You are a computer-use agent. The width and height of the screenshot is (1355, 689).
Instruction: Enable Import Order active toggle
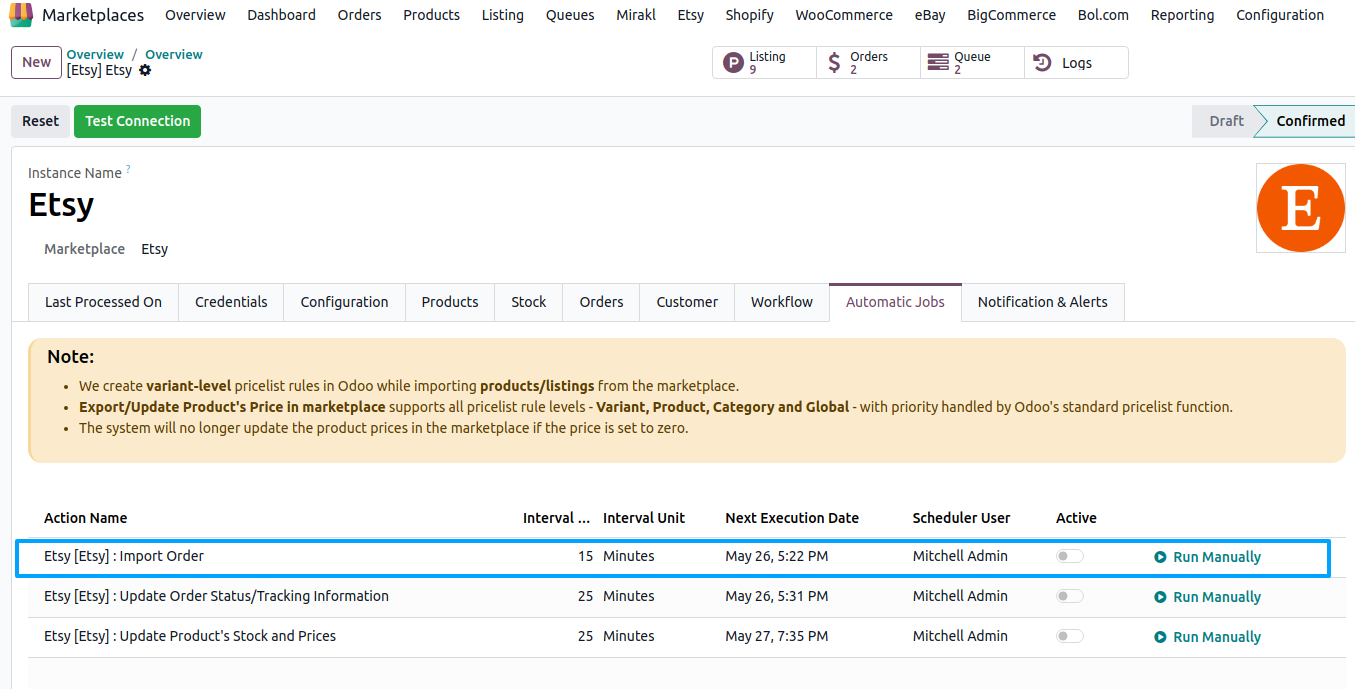[1069, 556]
